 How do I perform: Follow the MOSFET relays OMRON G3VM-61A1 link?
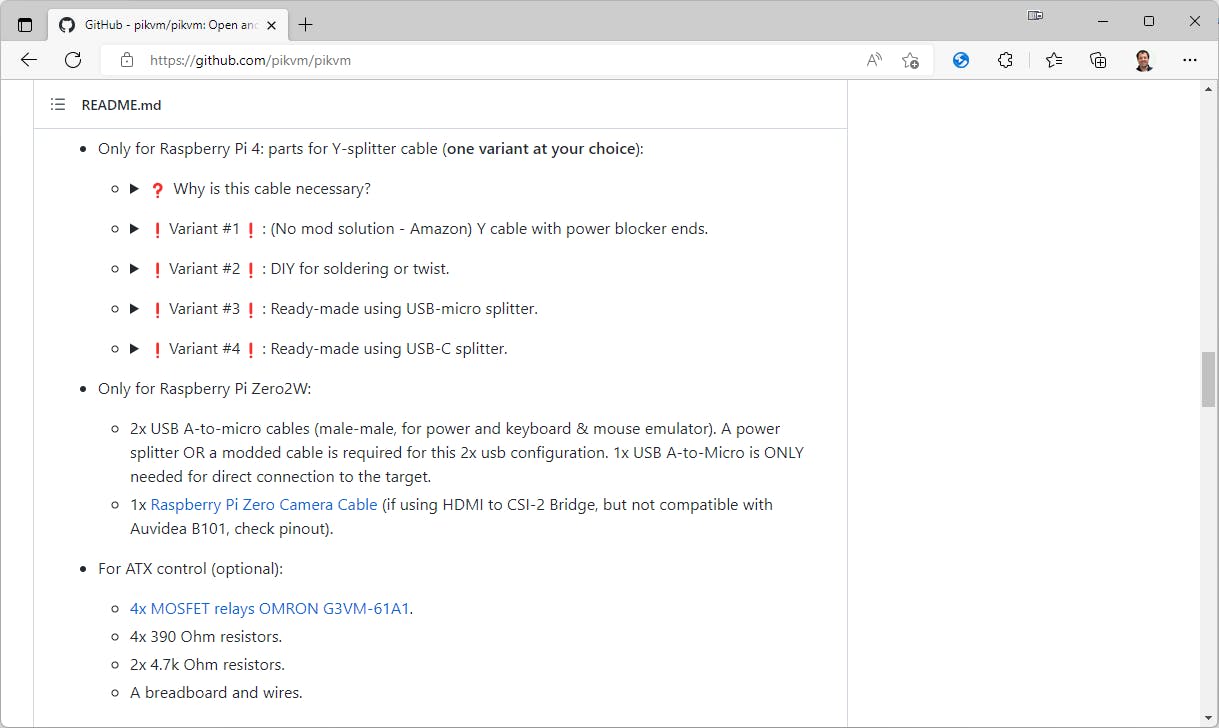[x=270, y=609]
